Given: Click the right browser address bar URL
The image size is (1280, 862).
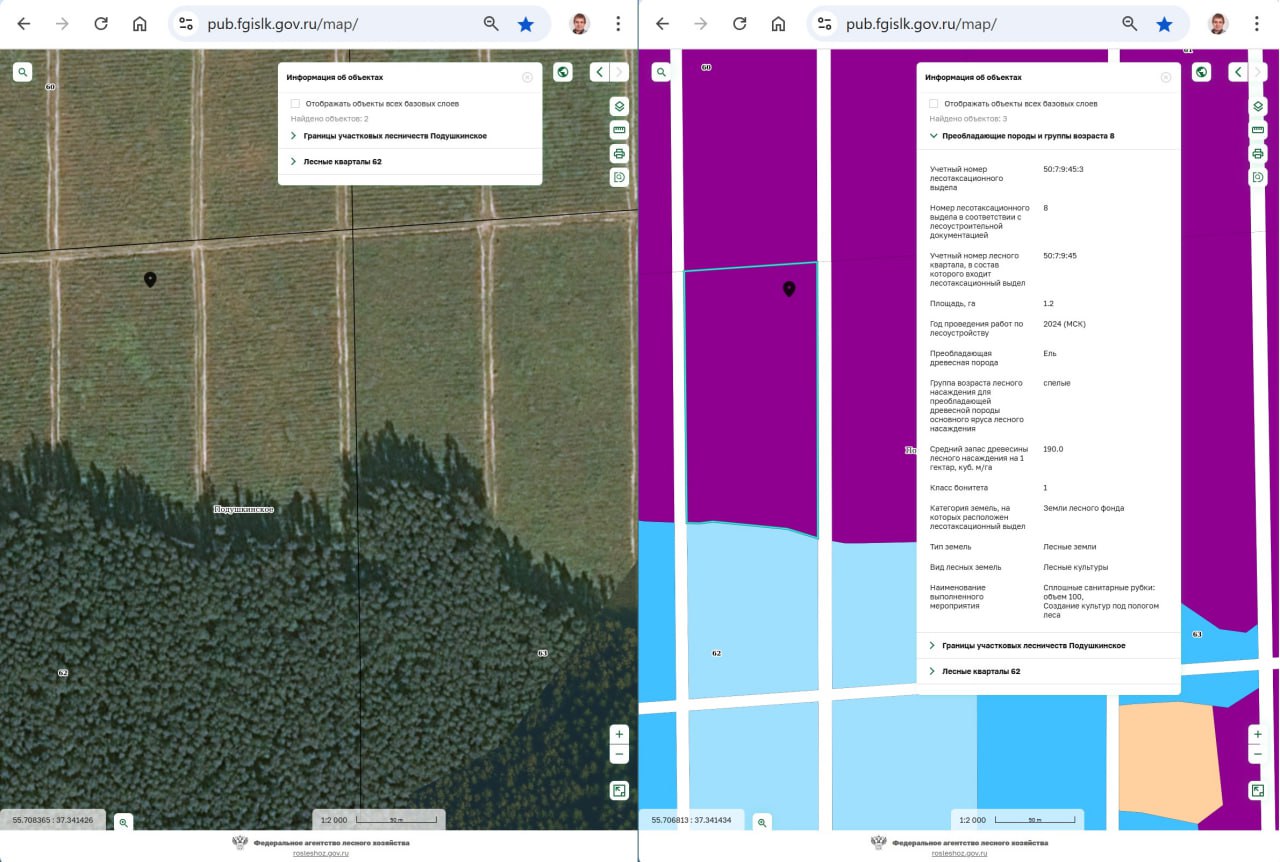Looking at the screenshot, I should (922, 24).
